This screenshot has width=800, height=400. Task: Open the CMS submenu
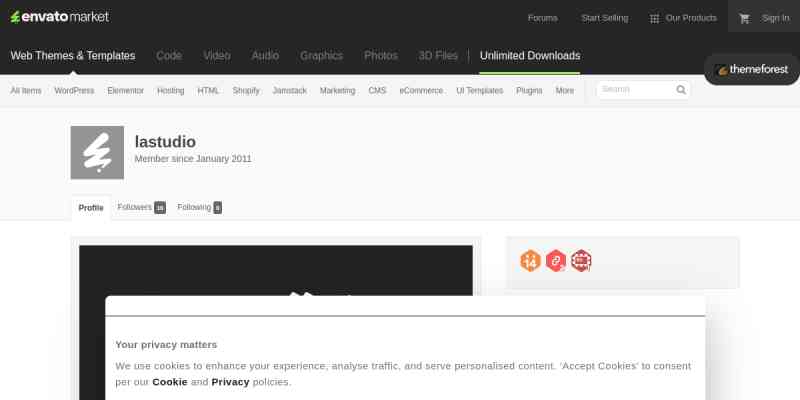click(378, 91)
